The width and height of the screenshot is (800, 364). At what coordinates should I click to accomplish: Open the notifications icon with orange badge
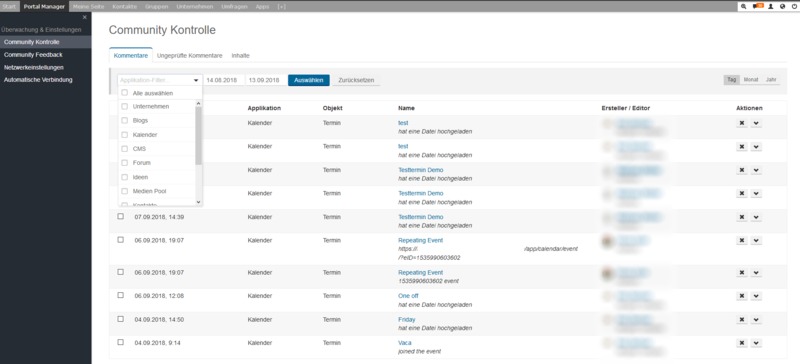coord(758,6)
